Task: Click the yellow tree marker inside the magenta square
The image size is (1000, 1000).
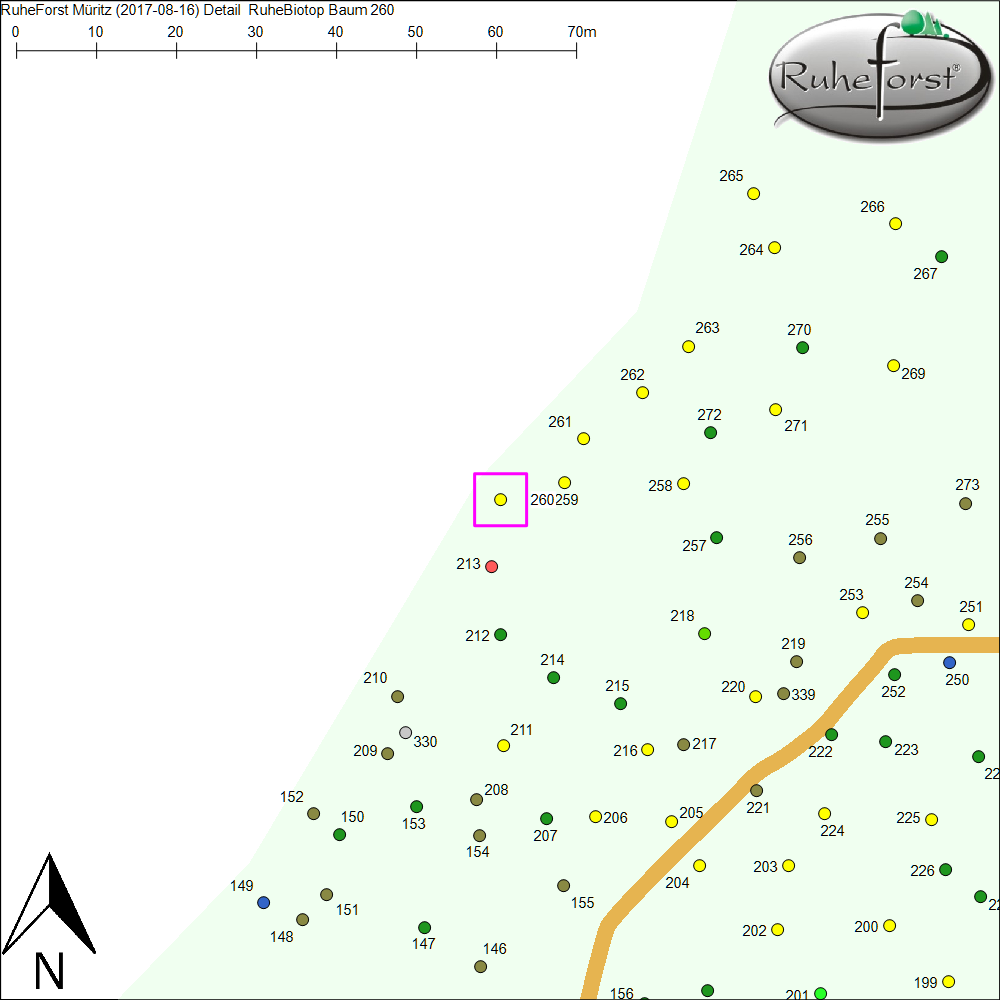Action: (500, 499)
